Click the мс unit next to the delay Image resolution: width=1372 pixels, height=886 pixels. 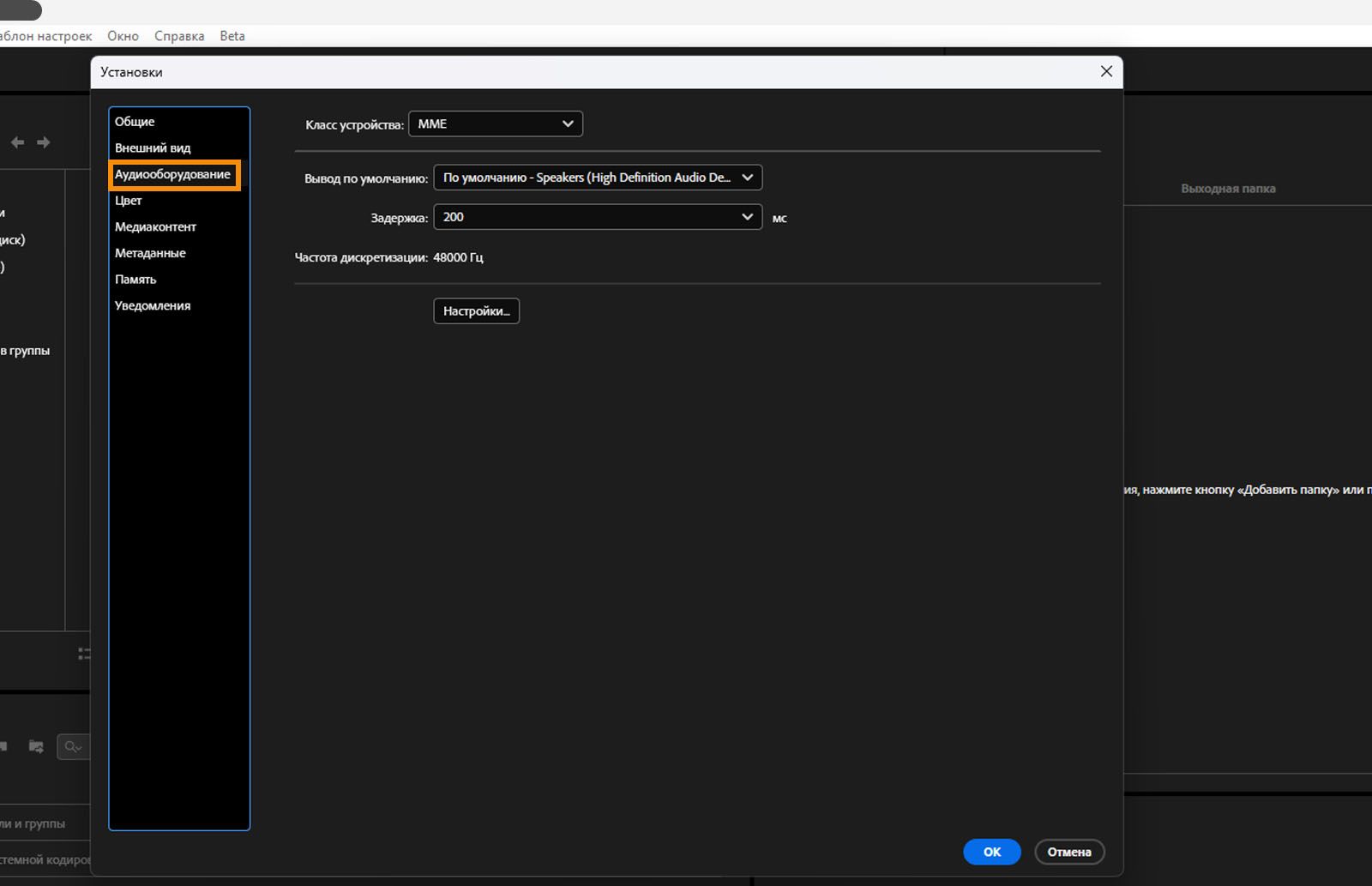click(x=779, y=218)
